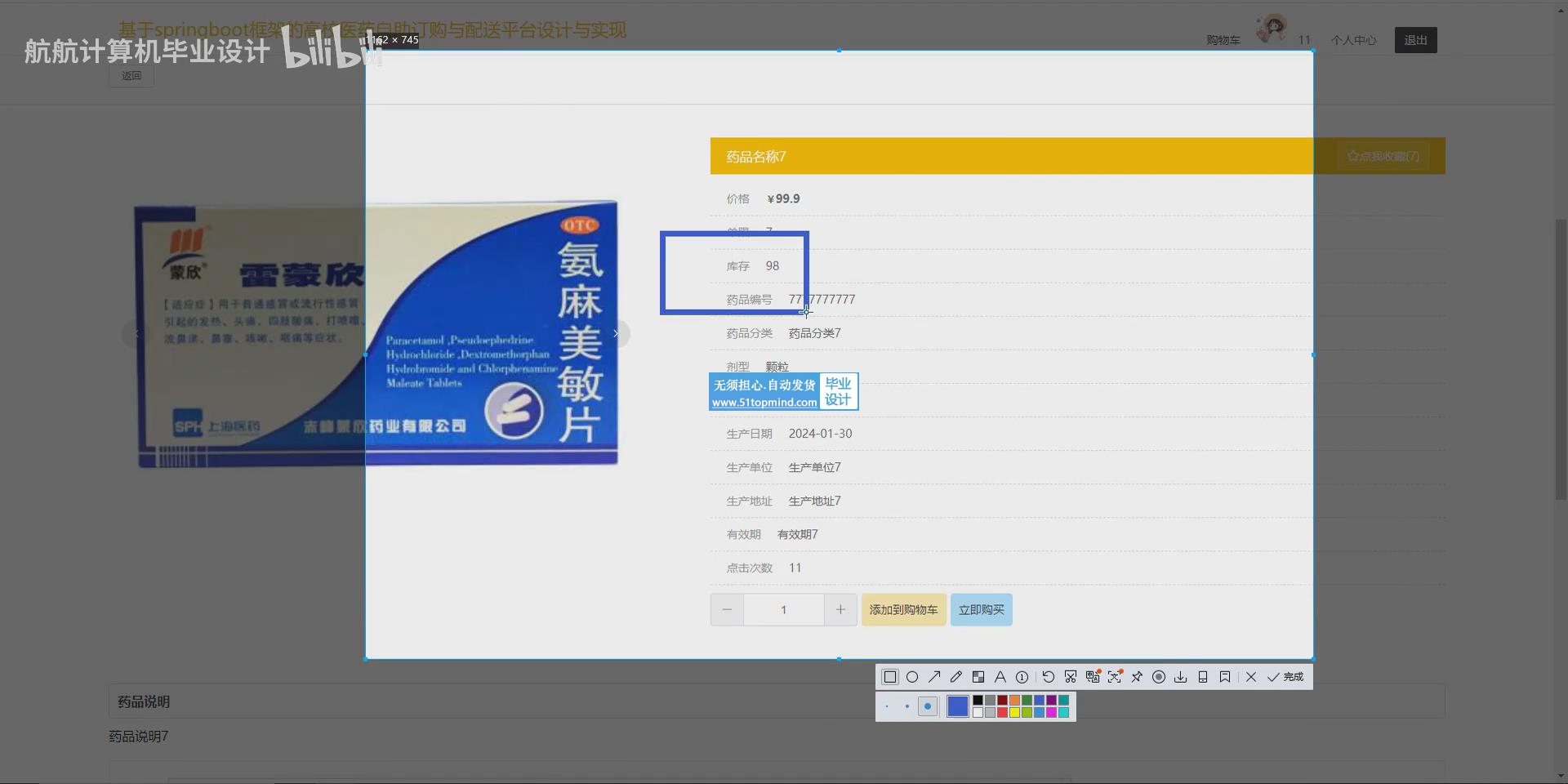
Task: Decrease quantity with minus button
Action: point(727,610)
